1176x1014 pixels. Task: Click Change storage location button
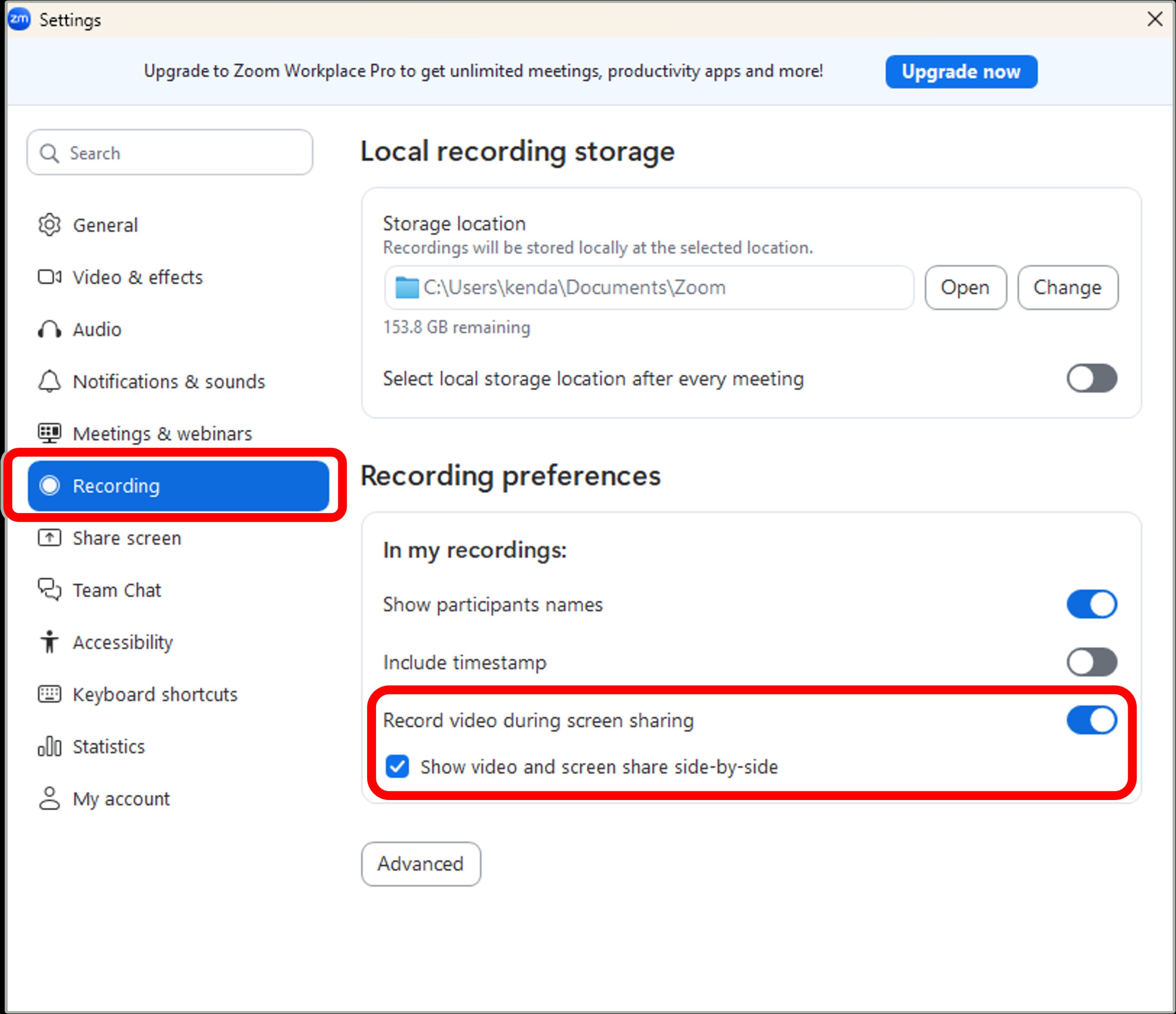[1067, 288]
